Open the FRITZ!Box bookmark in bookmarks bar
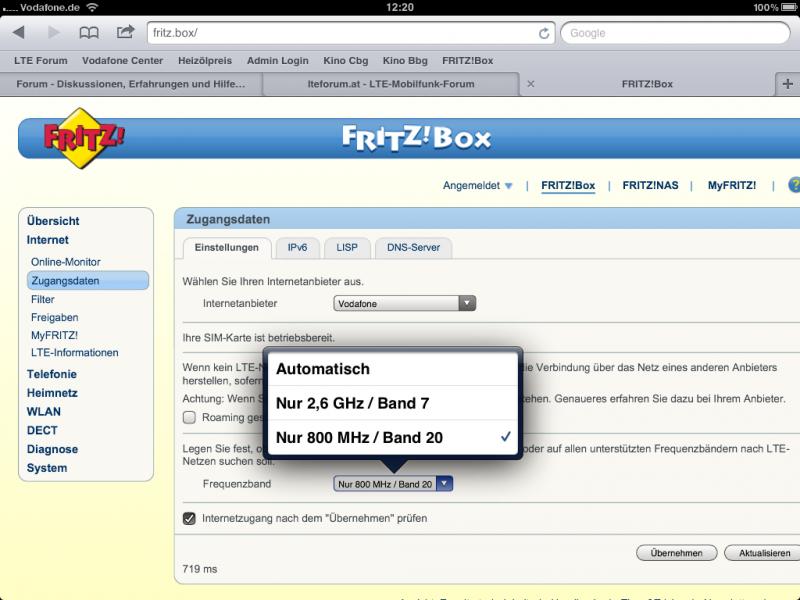The width and height of the screenshot is (800, 600). pyautogui.click(x=467, y=61)
